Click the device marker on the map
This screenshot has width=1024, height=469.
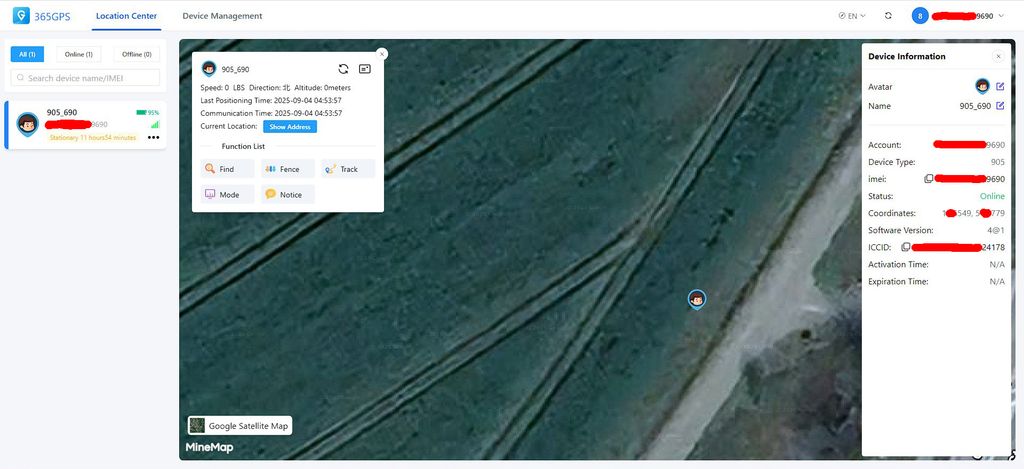tap(697, 300)
